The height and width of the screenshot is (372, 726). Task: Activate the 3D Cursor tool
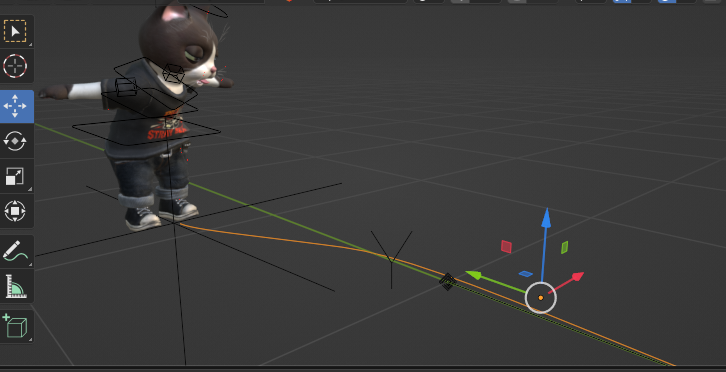(15, 66)
